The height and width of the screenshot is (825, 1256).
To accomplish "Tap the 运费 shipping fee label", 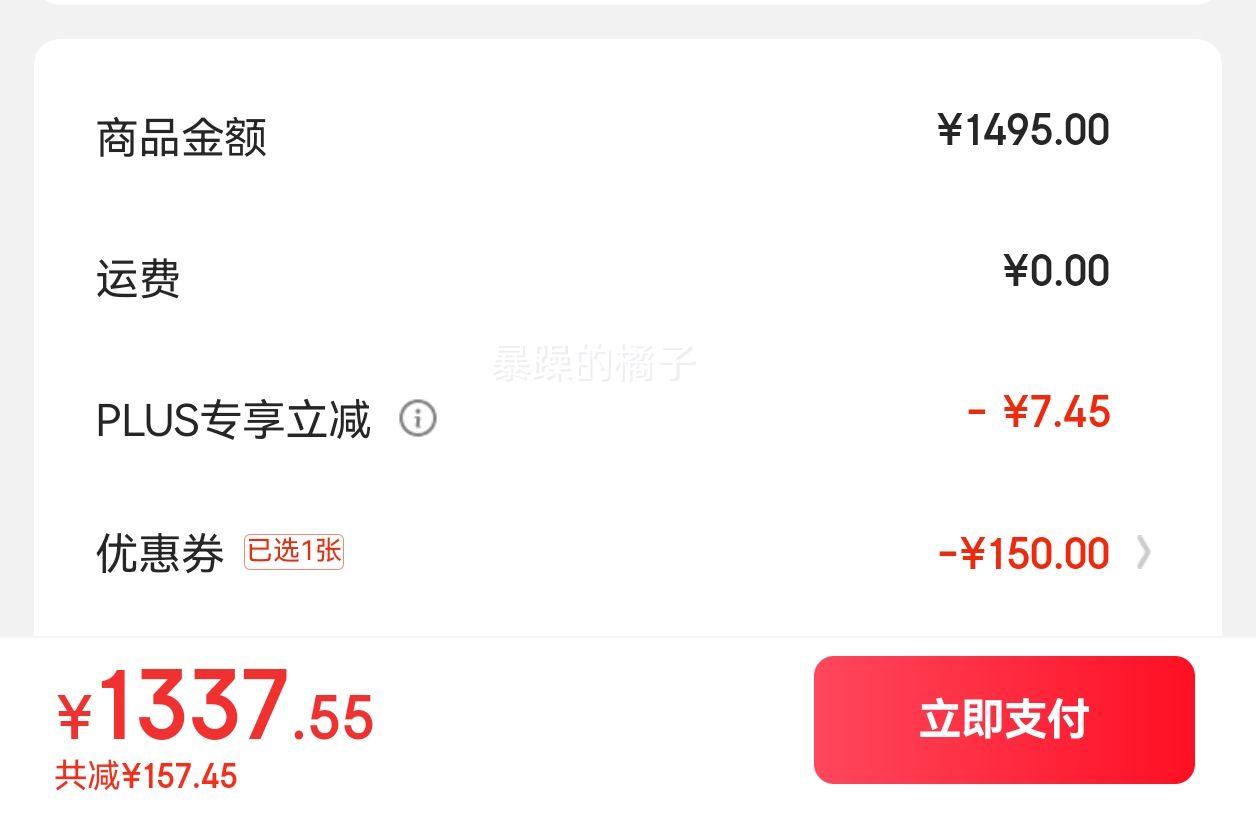I will (138, 278).
